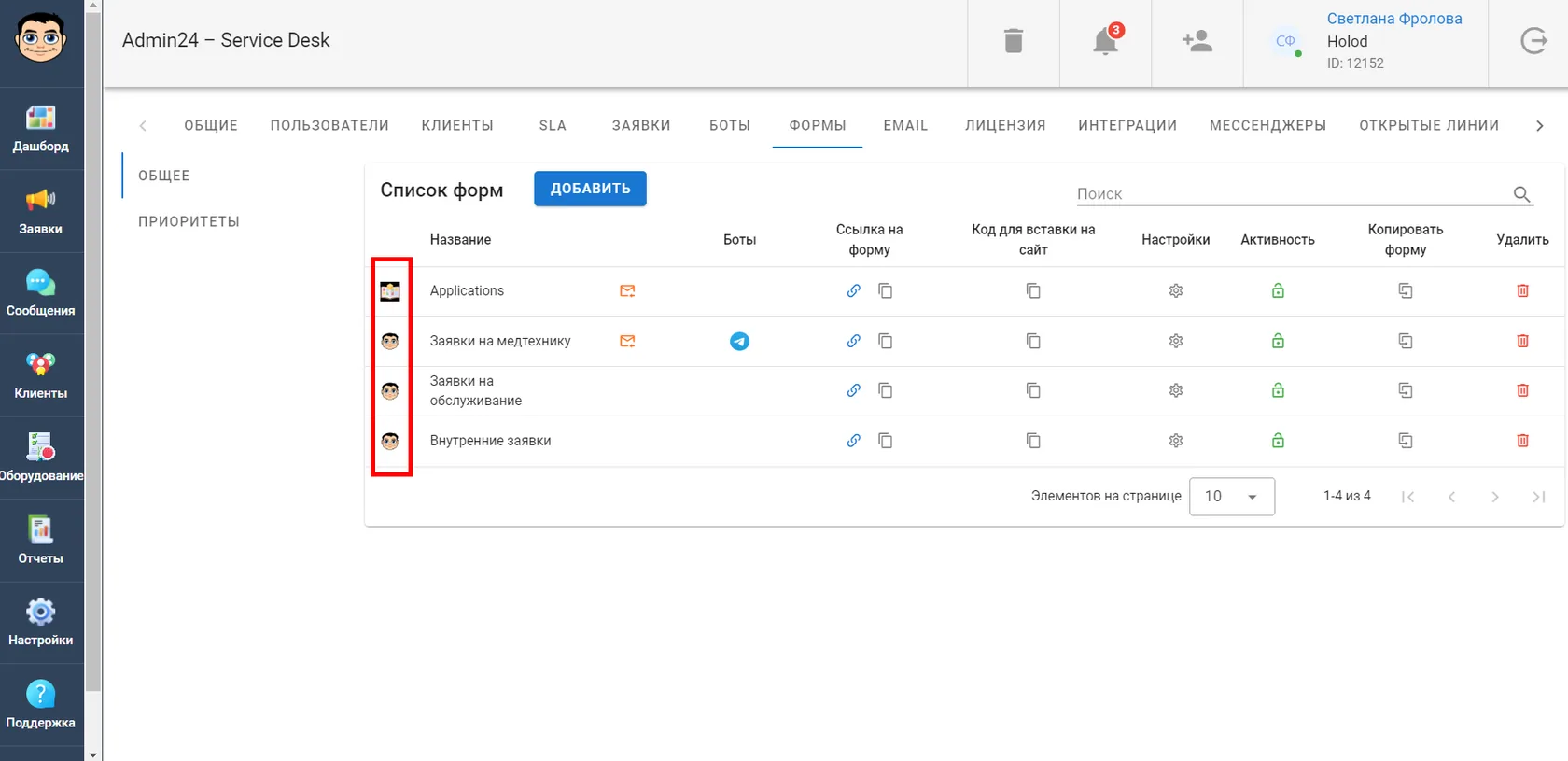Viewport: 1568px width, 761px height.
Task: Delete the Внутренние заявки form
Action: 1522,441
